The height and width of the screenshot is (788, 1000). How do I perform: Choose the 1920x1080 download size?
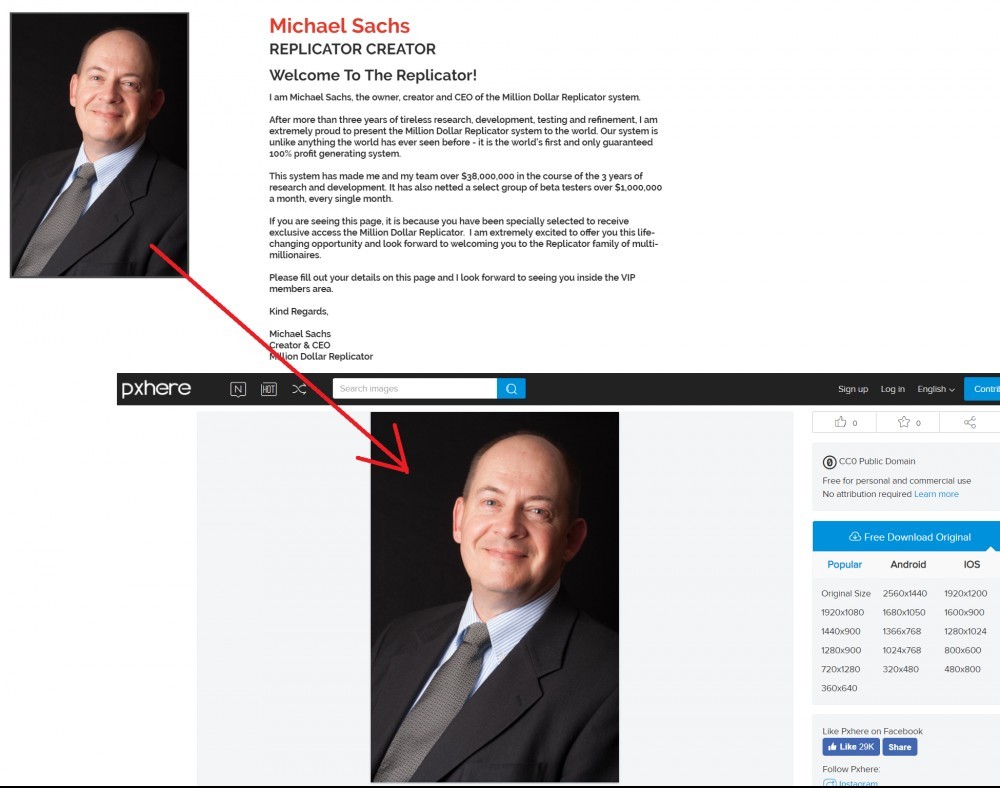[842, 612]
